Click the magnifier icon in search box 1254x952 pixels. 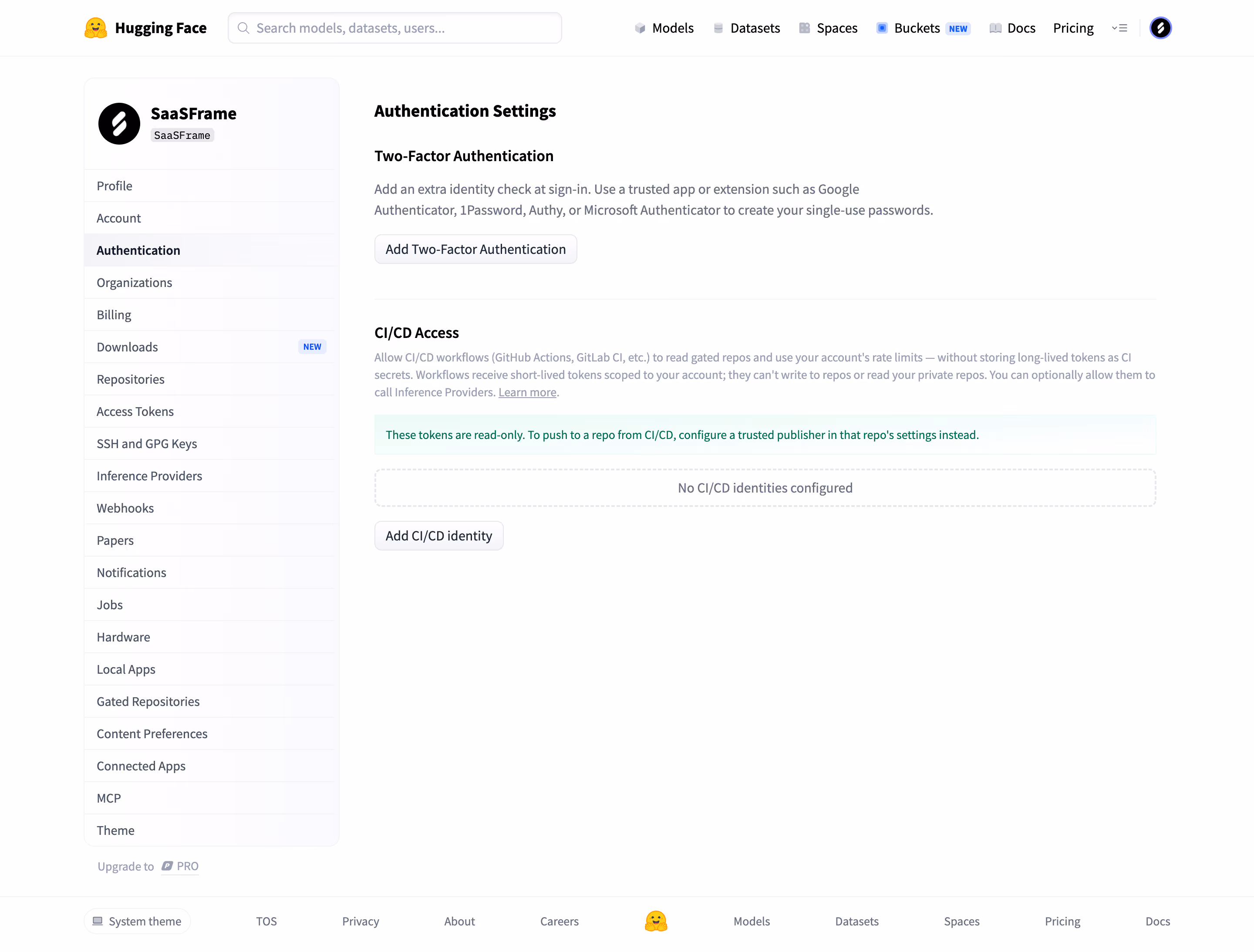[x=243, y=28]
